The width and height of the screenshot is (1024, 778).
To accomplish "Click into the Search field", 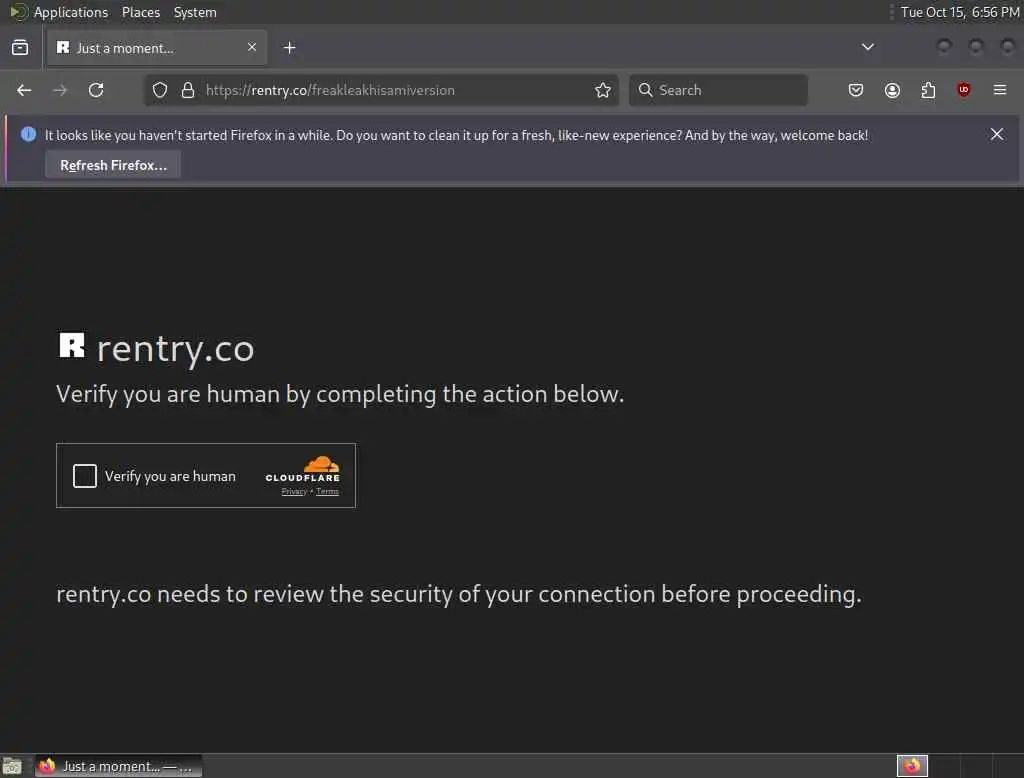I will [x=718, y=90].
